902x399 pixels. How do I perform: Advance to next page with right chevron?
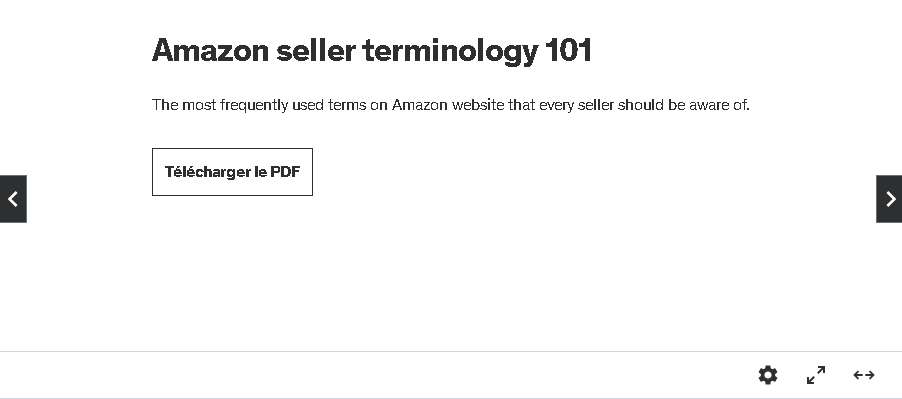click(889, 199)
